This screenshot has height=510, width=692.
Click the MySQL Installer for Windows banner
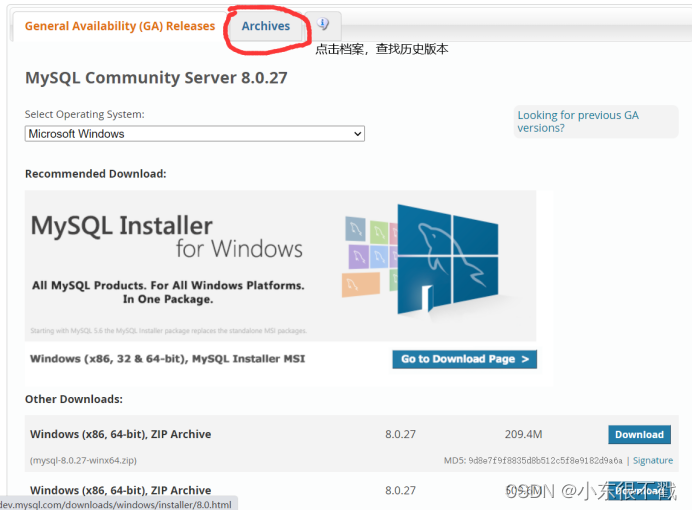point(281,266)
